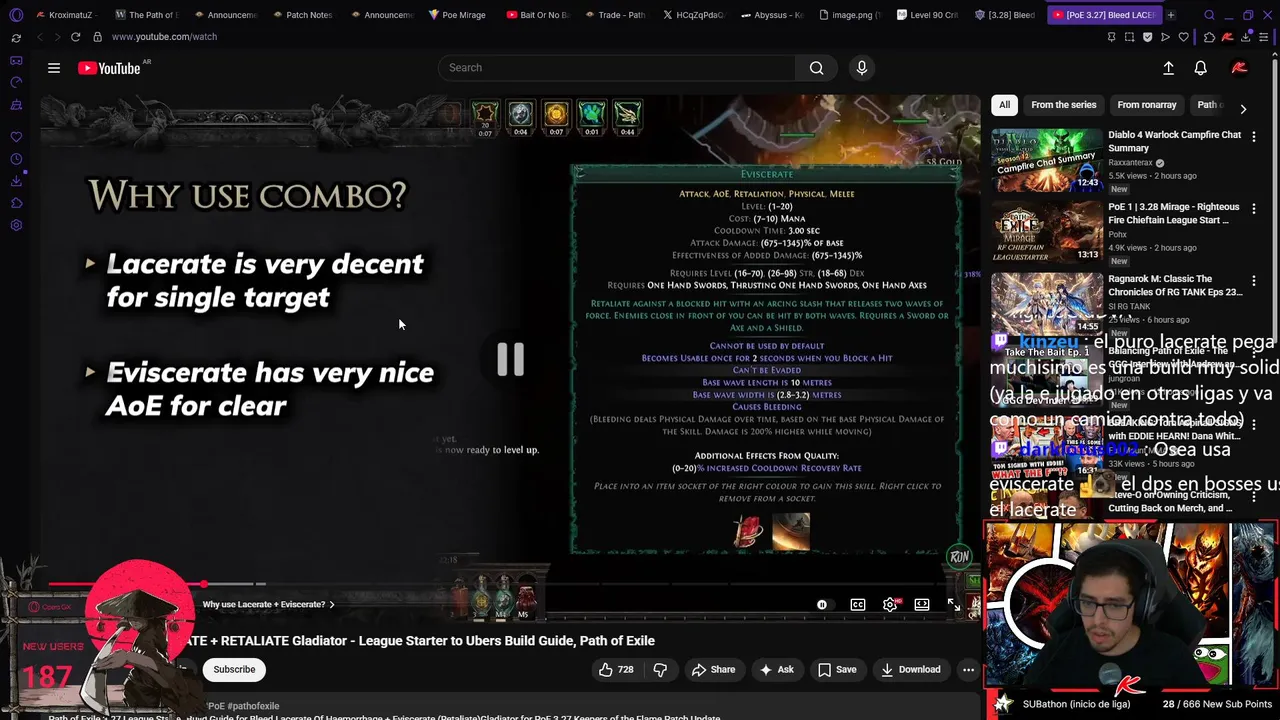This screenshot has height=720, width=1280.
Task: Seek on the red video progress bar
Action: pyautogui.click(x=125, y=584)
